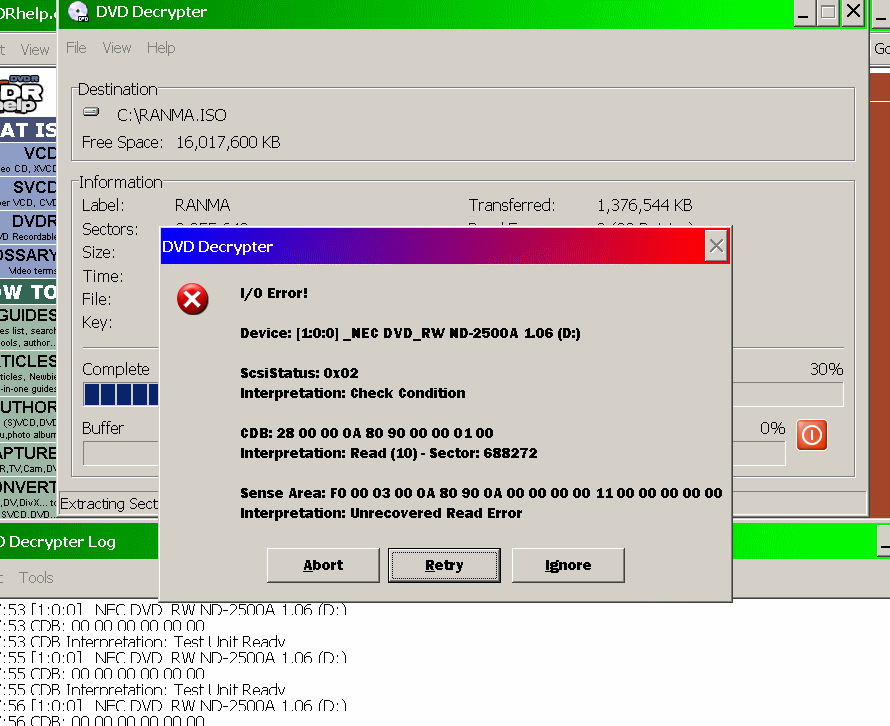Click the red error icon in the dialog
The width and height of the screenshot is (890, 726).
coord(192,299)
